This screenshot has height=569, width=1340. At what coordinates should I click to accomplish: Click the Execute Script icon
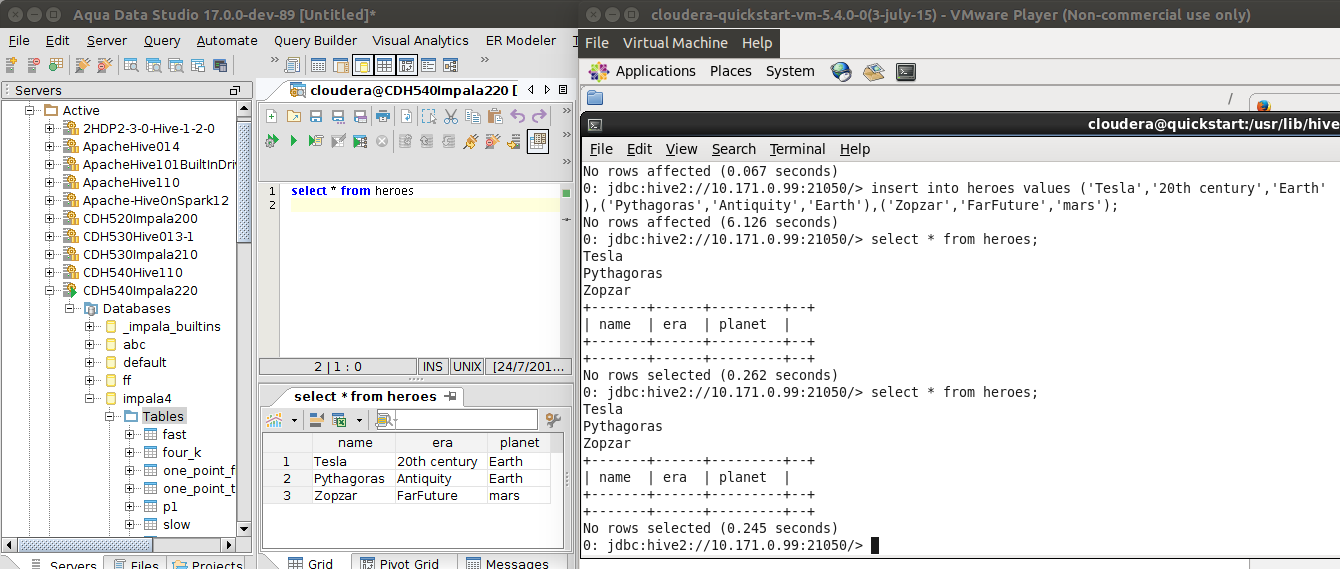click(315, 141)
